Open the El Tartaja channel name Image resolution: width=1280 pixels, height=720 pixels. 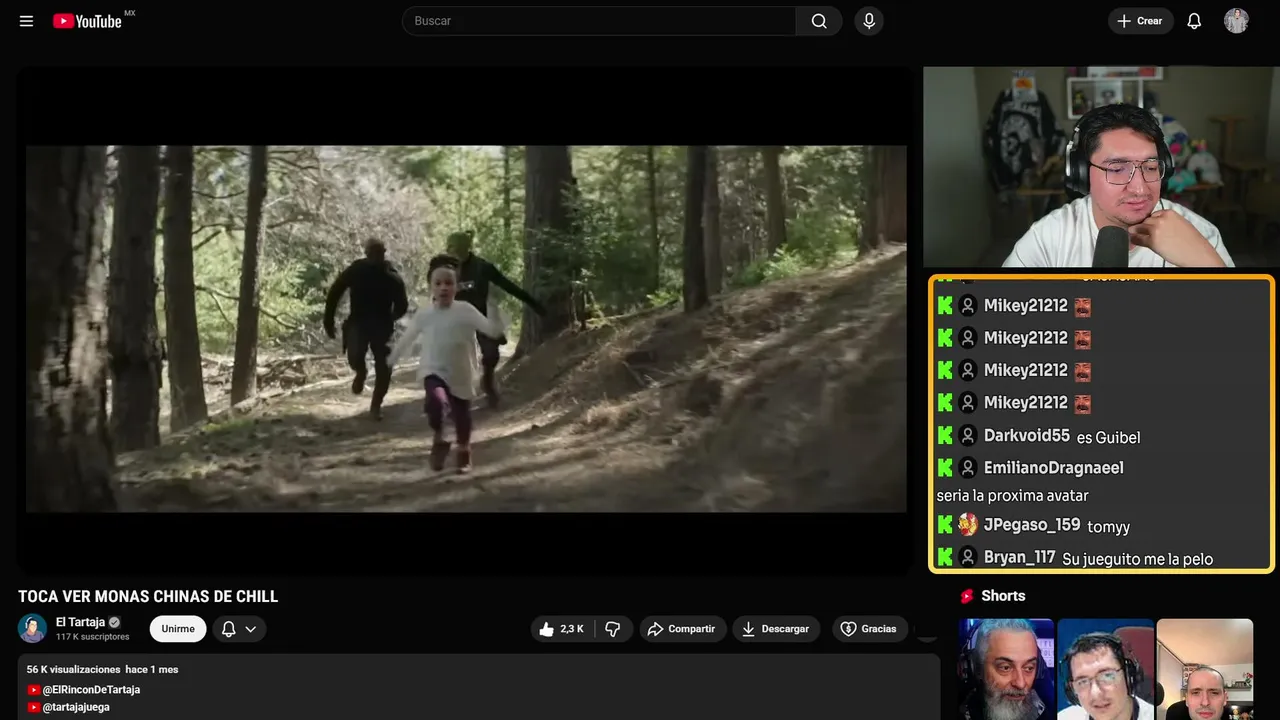tap(80, 622)
